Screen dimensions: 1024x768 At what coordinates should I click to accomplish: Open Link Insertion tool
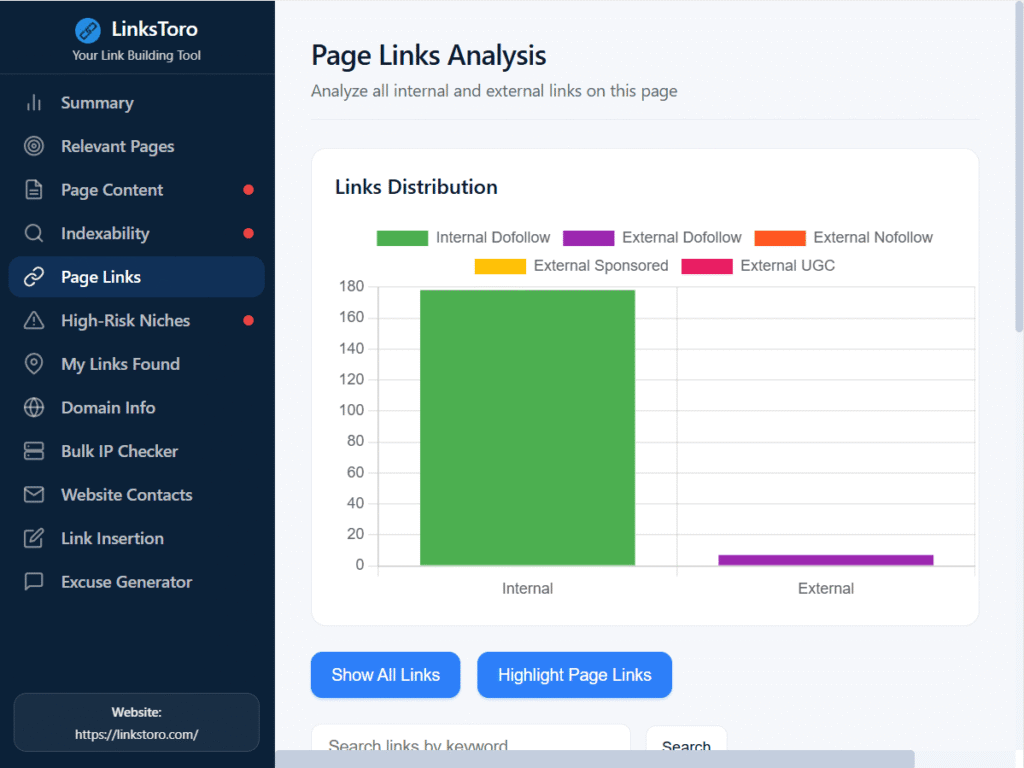tap(136, 538)
